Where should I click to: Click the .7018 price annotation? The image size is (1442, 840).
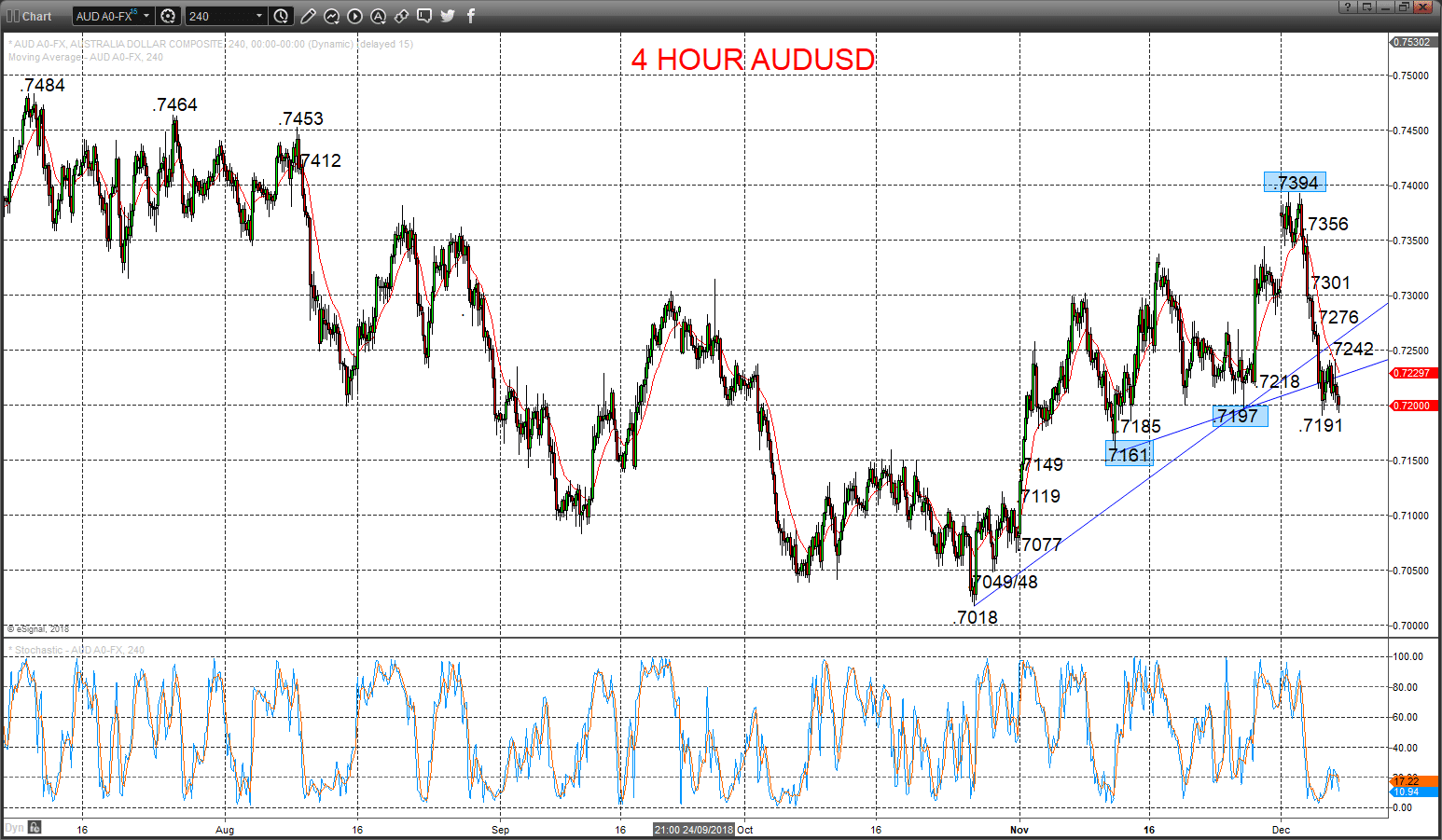977,617
